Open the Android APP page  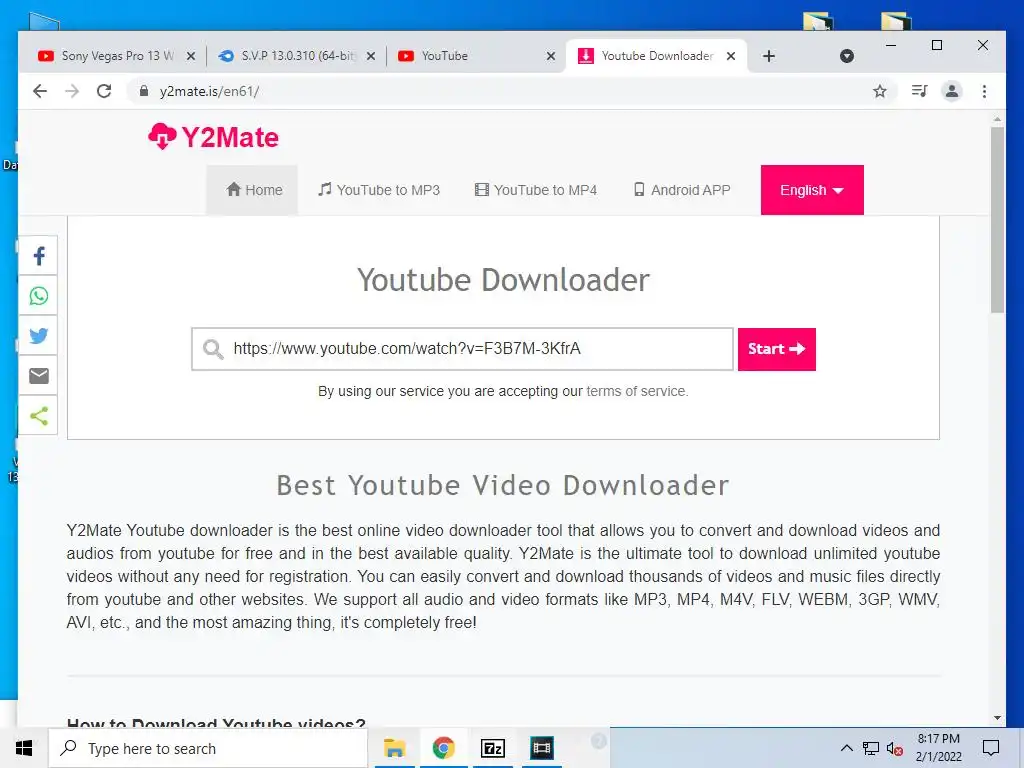click(682, 190)
